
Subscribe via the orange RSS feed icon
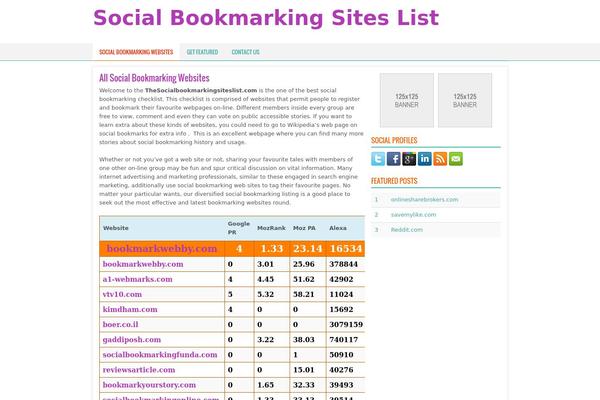(440, 159)
